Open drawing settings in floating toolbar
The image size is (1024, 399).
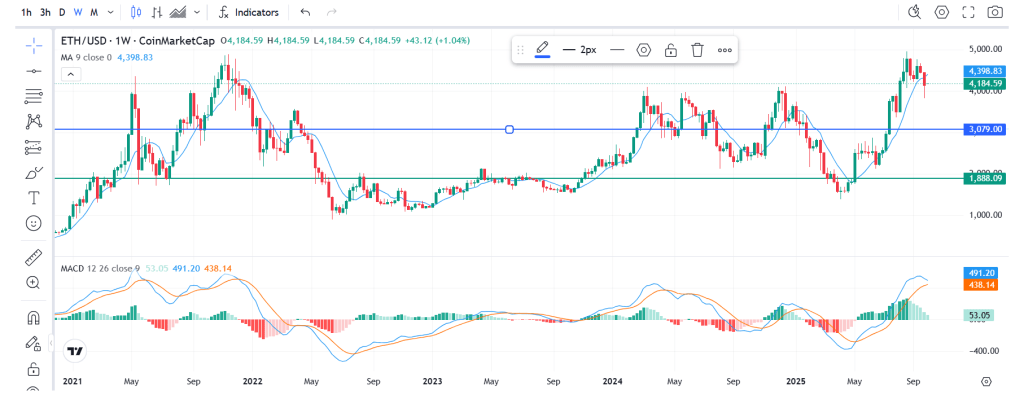pyautogui.click(x=644, y=50)
